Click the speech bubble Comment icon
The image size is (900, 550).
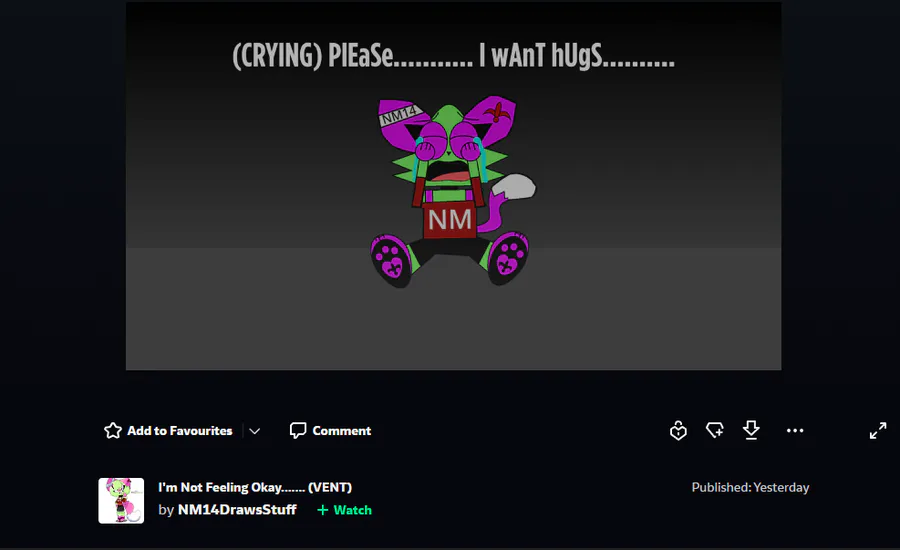(x=298, y=431)
